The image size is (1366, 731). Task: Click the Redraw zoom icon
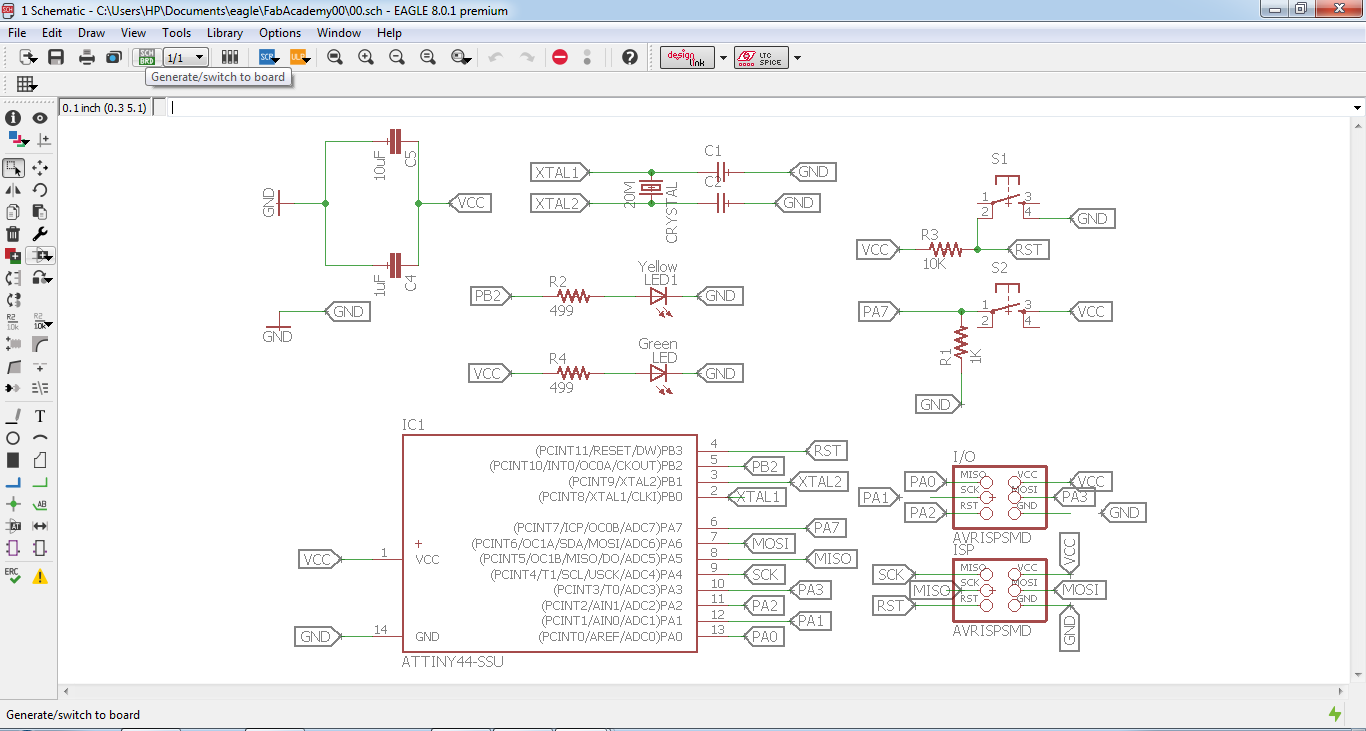tap(428, 57)
